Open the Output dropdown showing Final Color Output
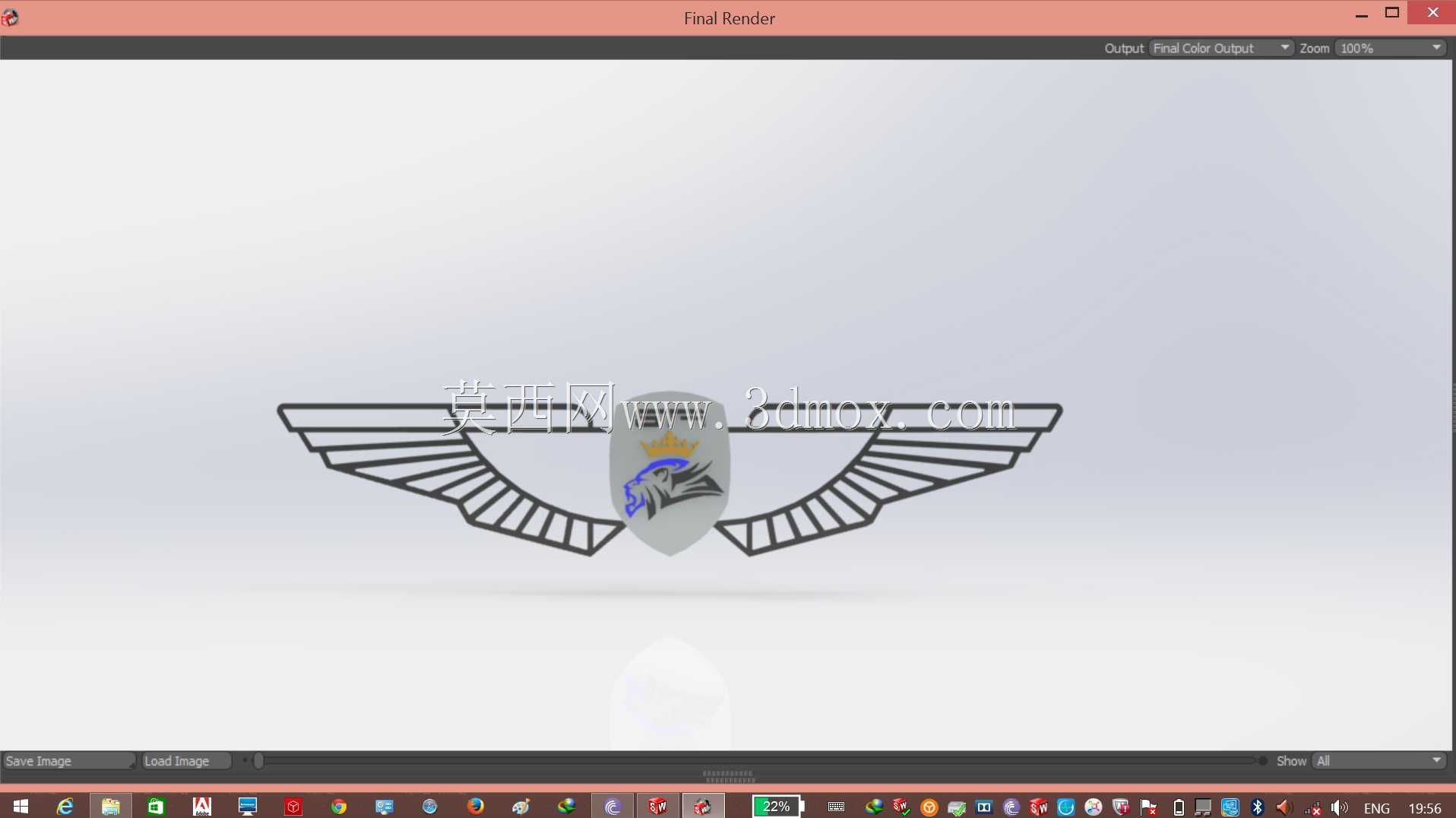Screen dimensions: 1456x818 (1220, 48)
